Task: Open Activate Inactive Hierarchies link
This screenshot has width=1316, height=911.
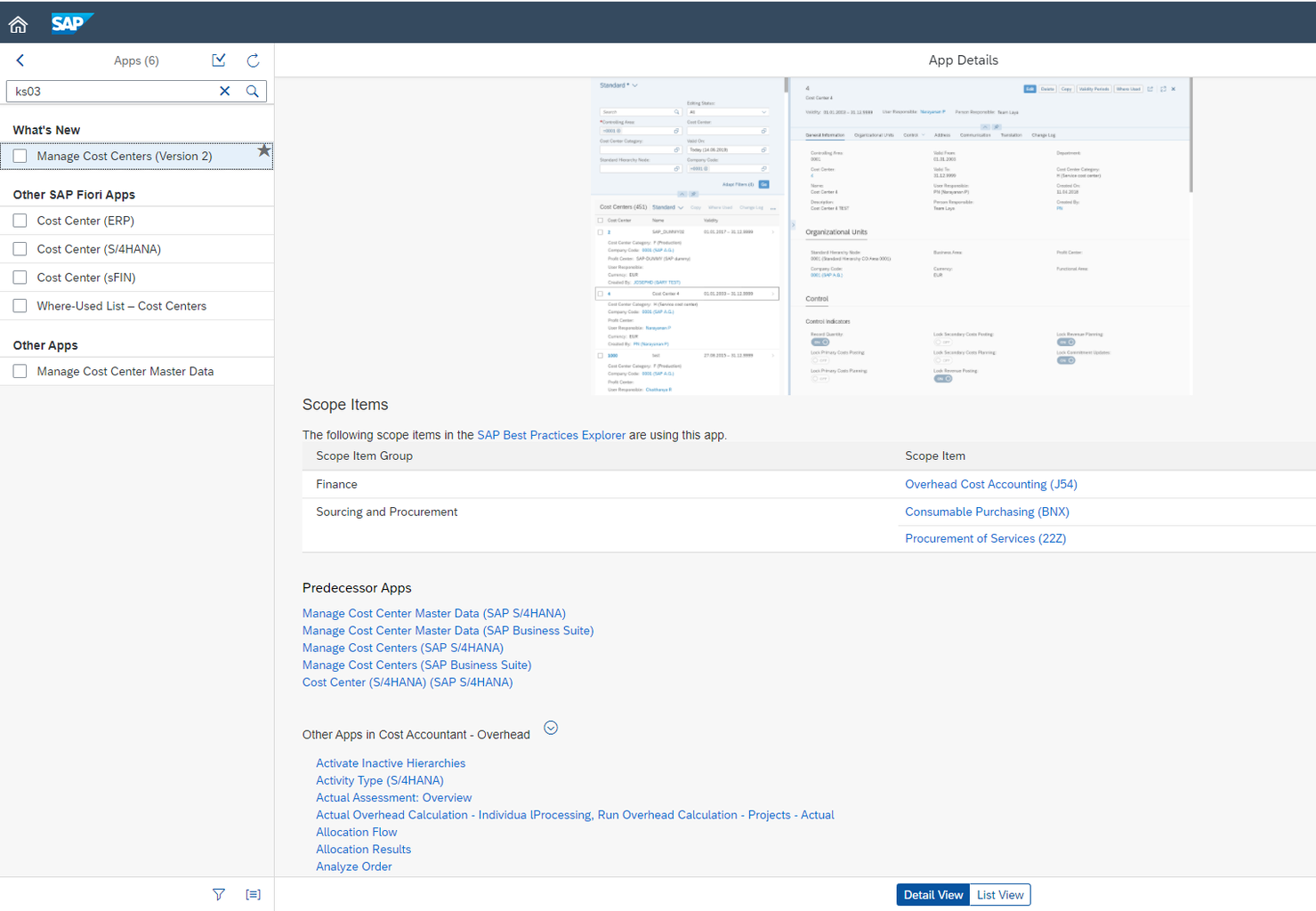Action: (x=391, y=763)
